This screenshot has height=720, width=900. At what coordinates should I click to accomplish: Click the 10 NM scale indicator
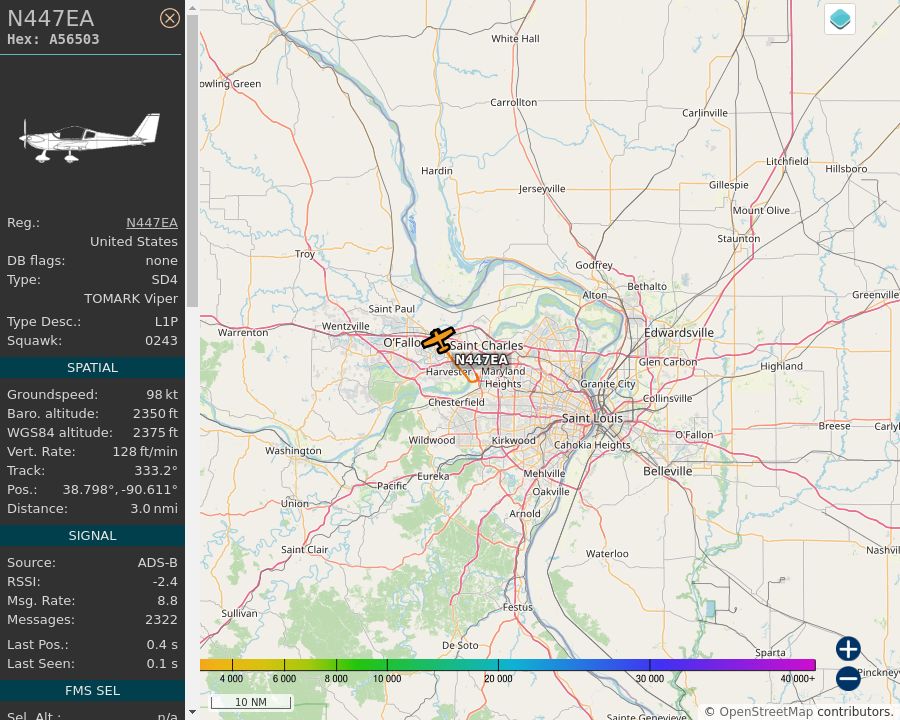251,702
